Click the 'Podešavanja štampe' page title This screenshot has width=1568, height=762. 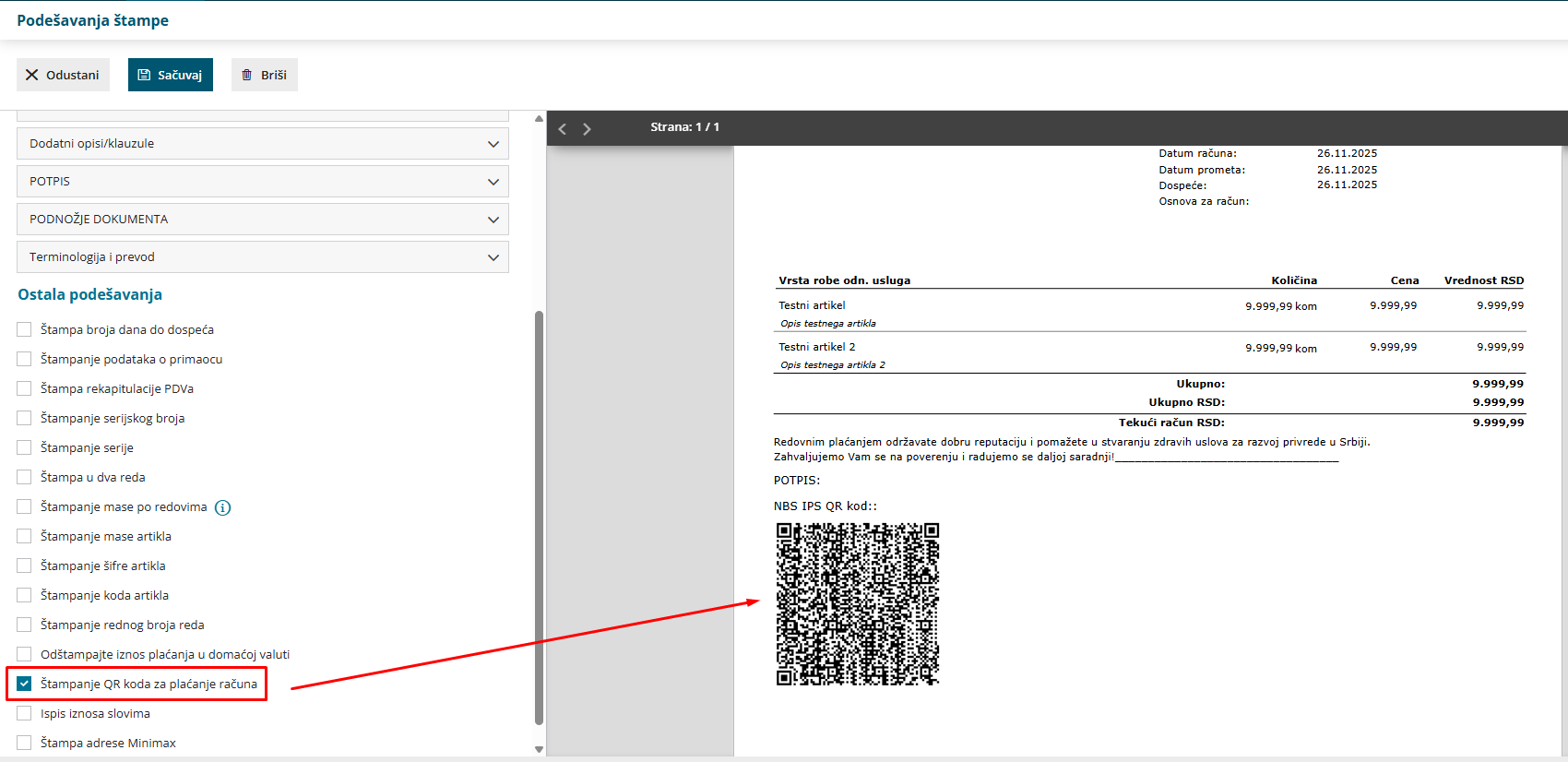[x=92, y=20]
